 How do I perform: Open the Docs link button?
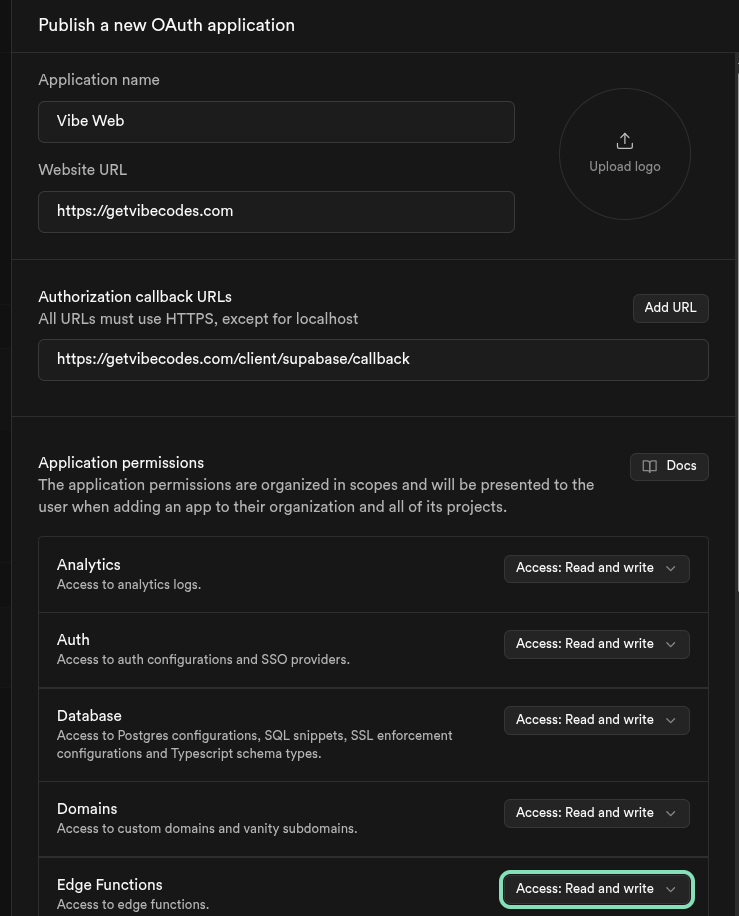click(669, 466)
